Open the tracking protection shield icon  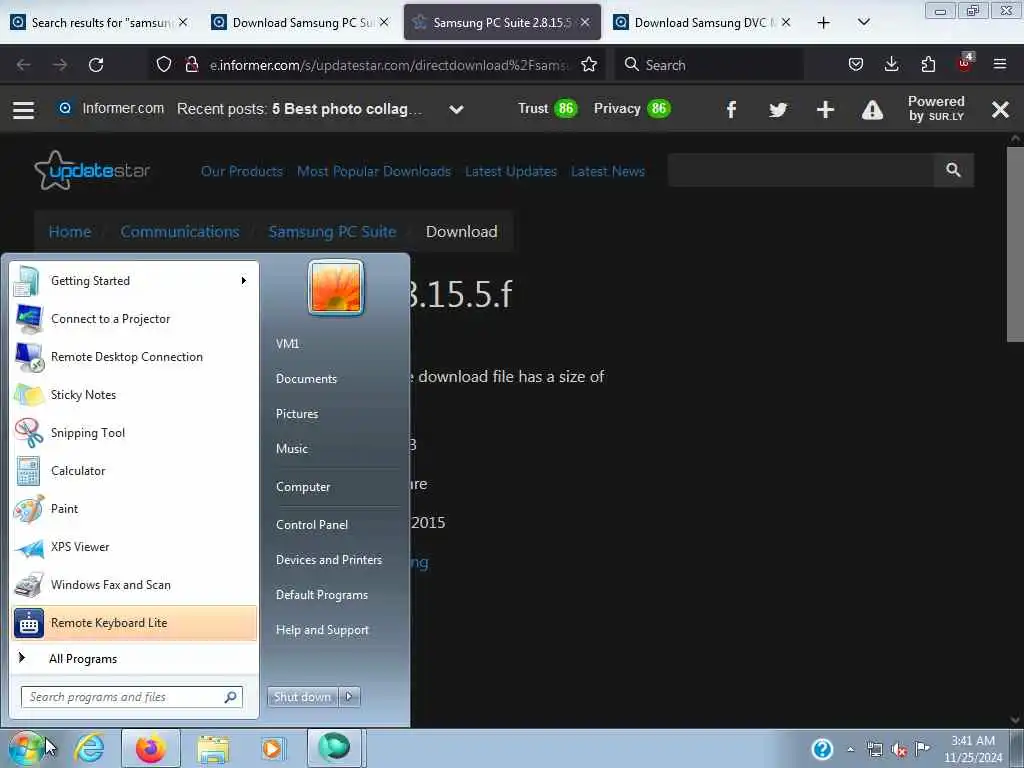pos(164,65)
